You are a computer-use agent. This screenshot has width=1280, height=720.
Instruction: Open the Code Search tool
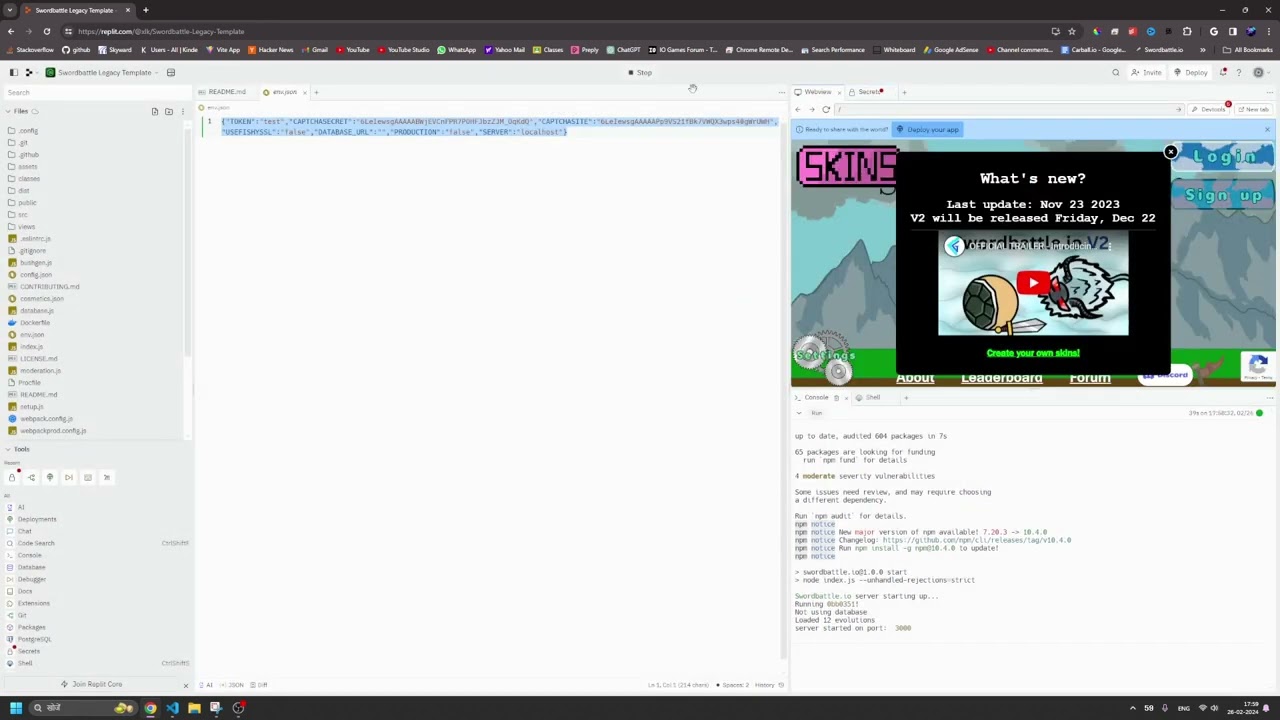pyautogui.click(x=31, y=543)
